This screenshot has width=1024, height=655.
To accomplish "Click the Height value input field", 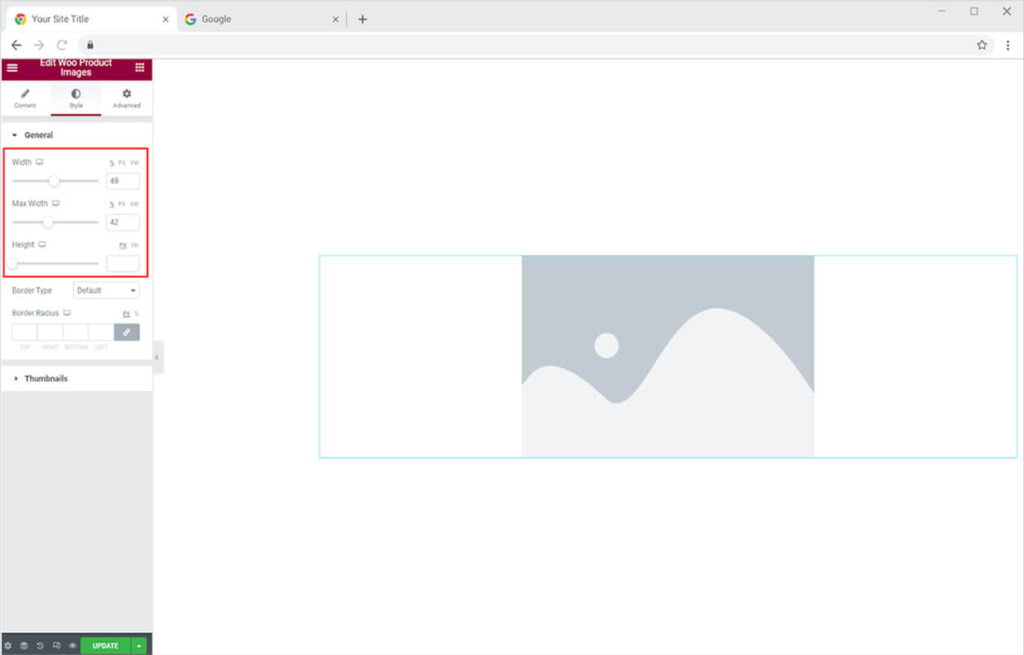I will point(122,263).
